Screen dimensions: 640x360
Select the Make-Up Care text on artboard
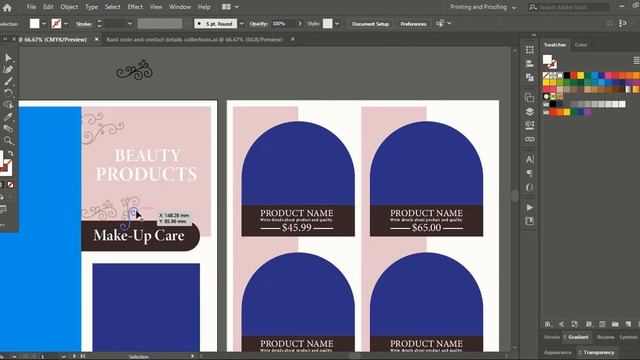(x=139, y=236)
